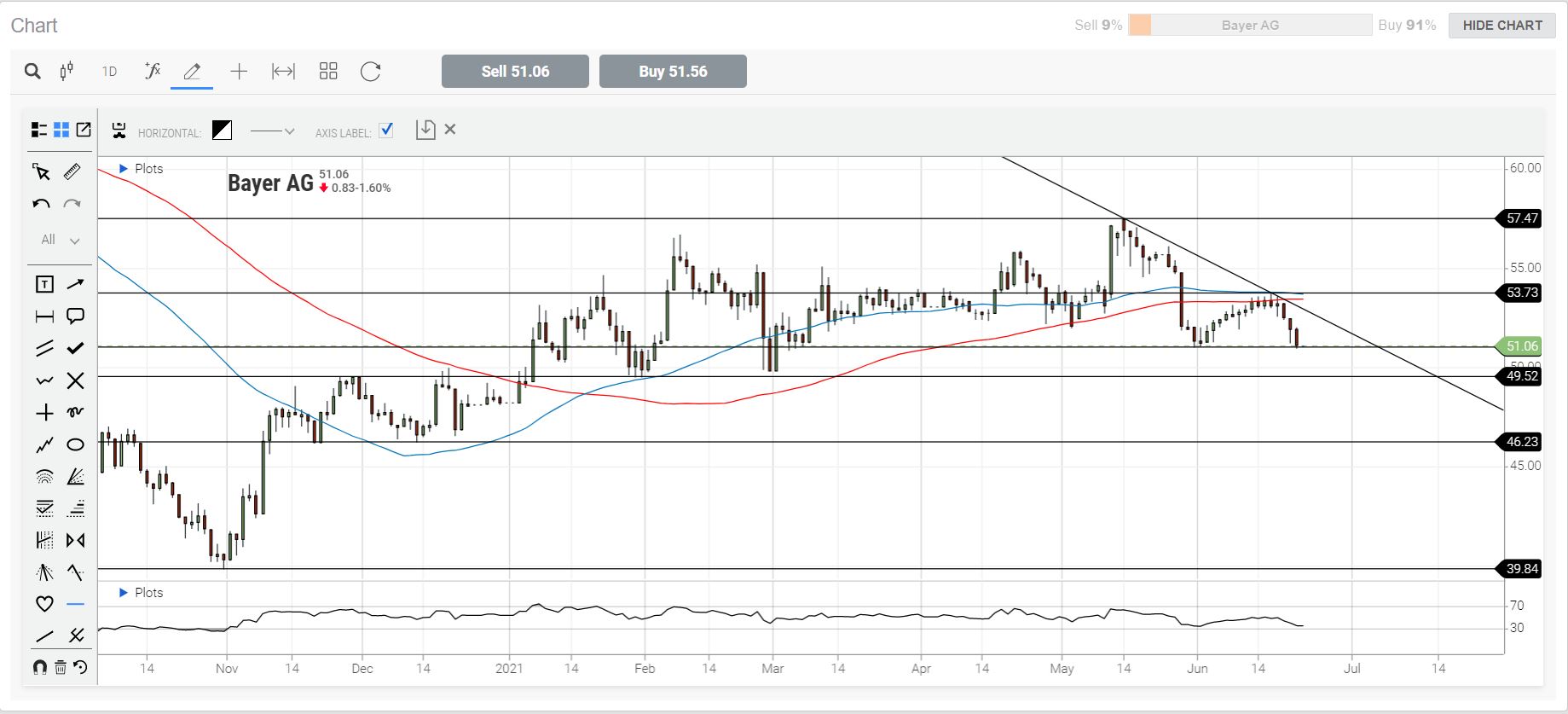This screenshot has height=714, width=1568.
Task: Select the freeform doodle tool
Action: (76, 412)
